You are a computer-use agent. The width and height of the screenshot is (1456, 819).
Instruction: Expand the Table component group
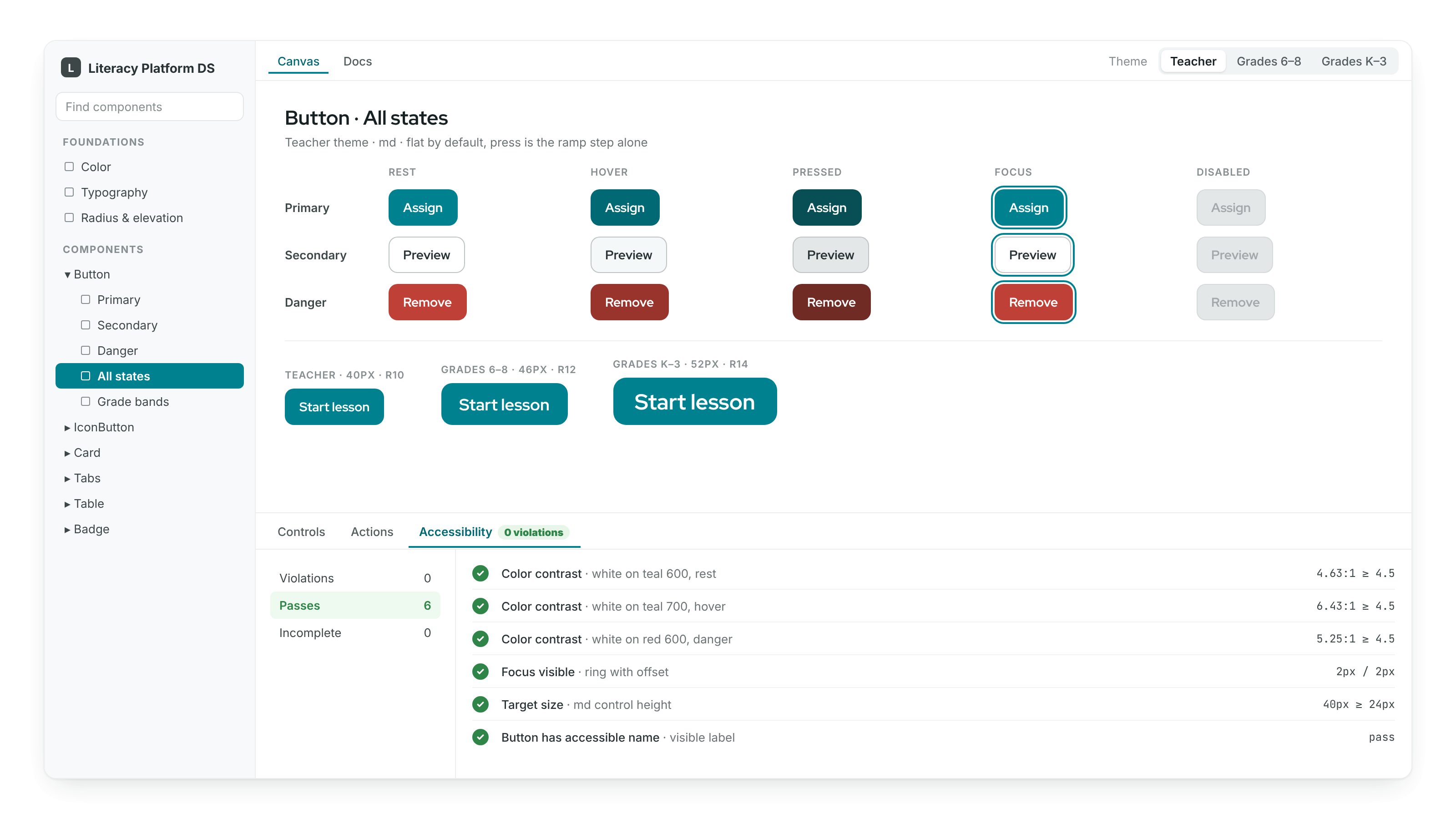point(149,504)
